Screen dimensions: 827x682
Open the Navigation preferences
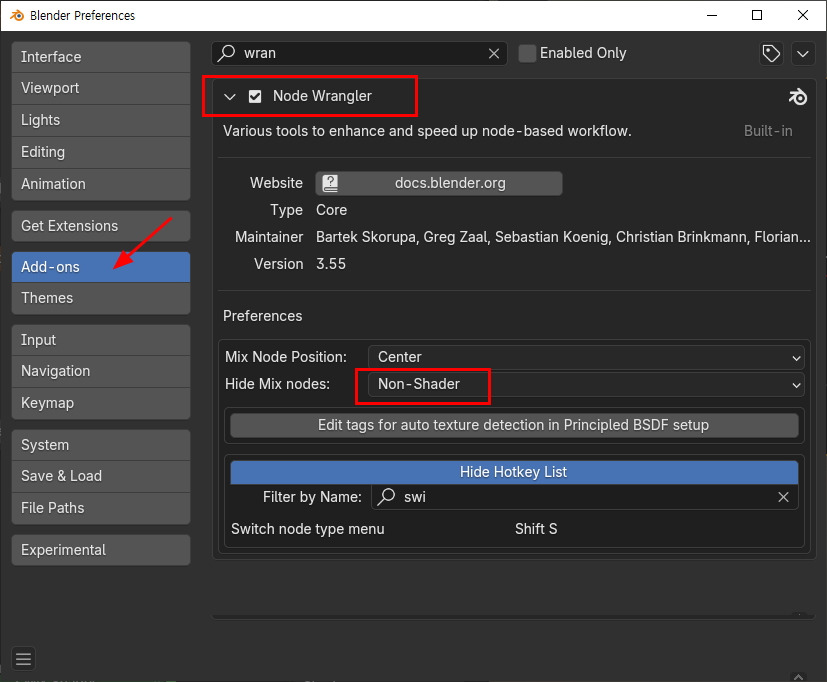(x=101, y=371)
